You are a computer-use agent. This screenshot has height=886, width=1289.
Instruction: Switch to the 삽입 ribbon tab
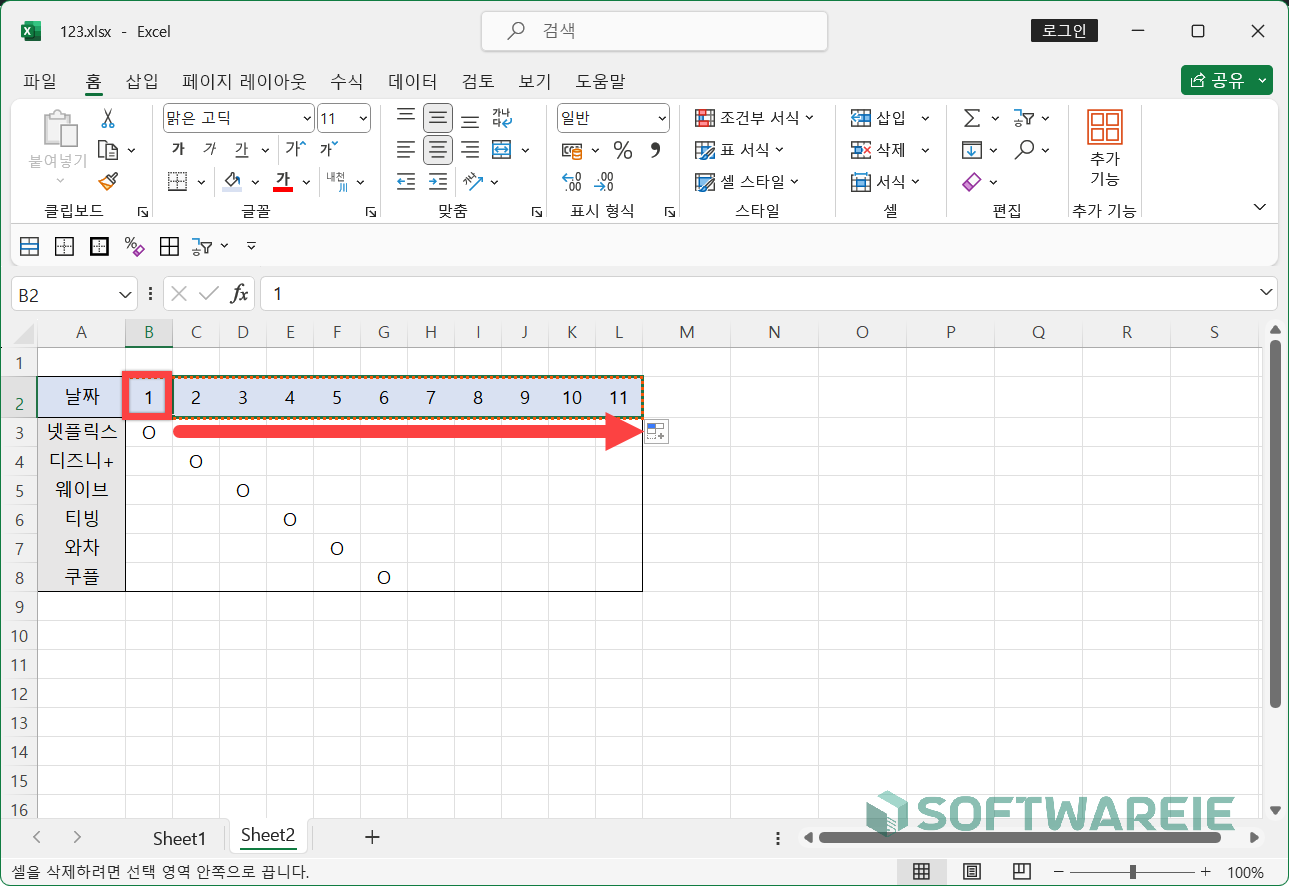pos(142,81)
